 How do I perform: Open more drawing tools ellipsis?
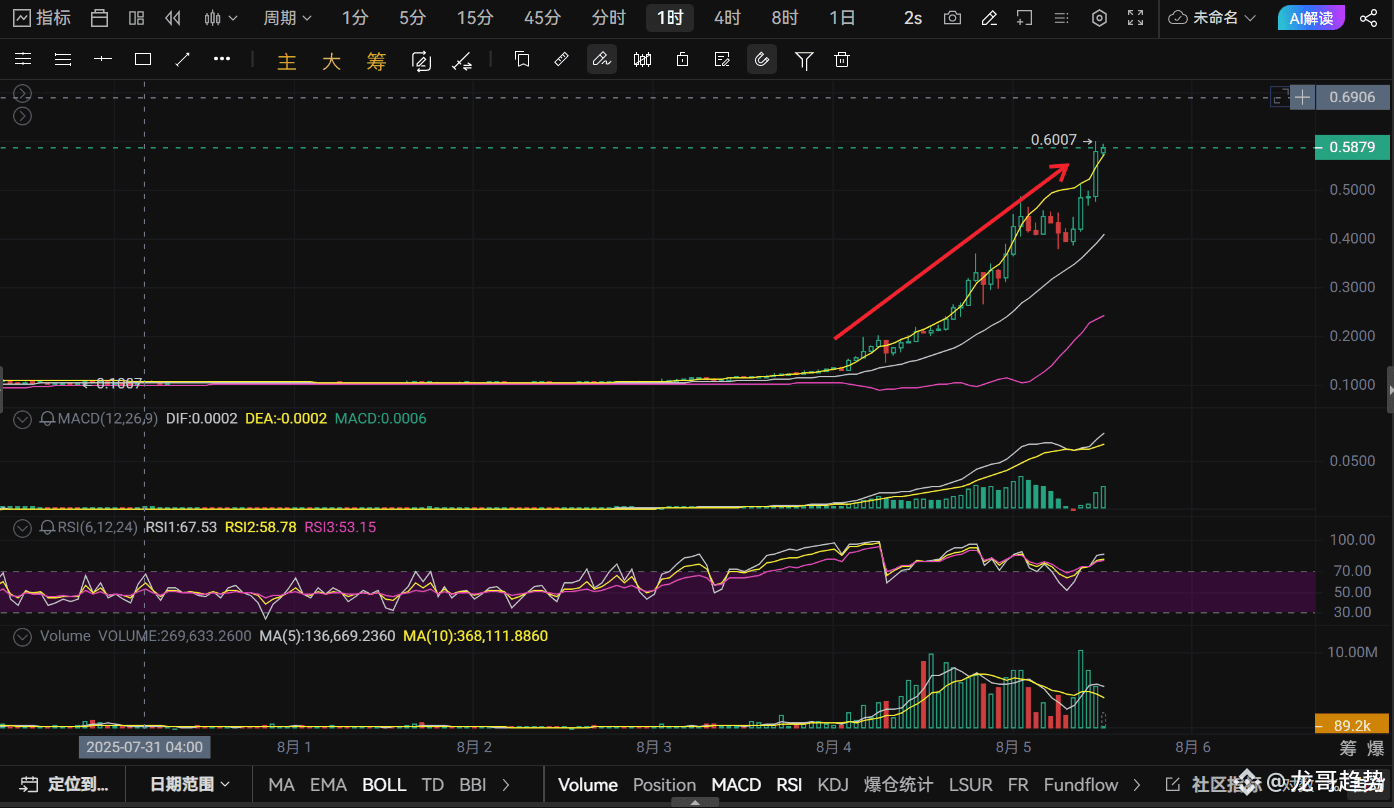pyautogui.click(x=222, y=60)
